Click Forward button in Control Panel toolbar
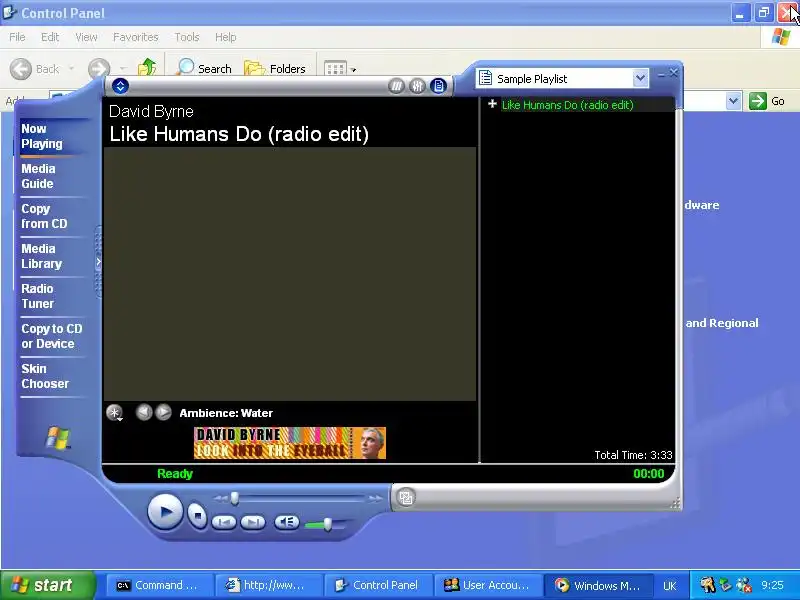This screenshot has width=800, height=600. 99,68
